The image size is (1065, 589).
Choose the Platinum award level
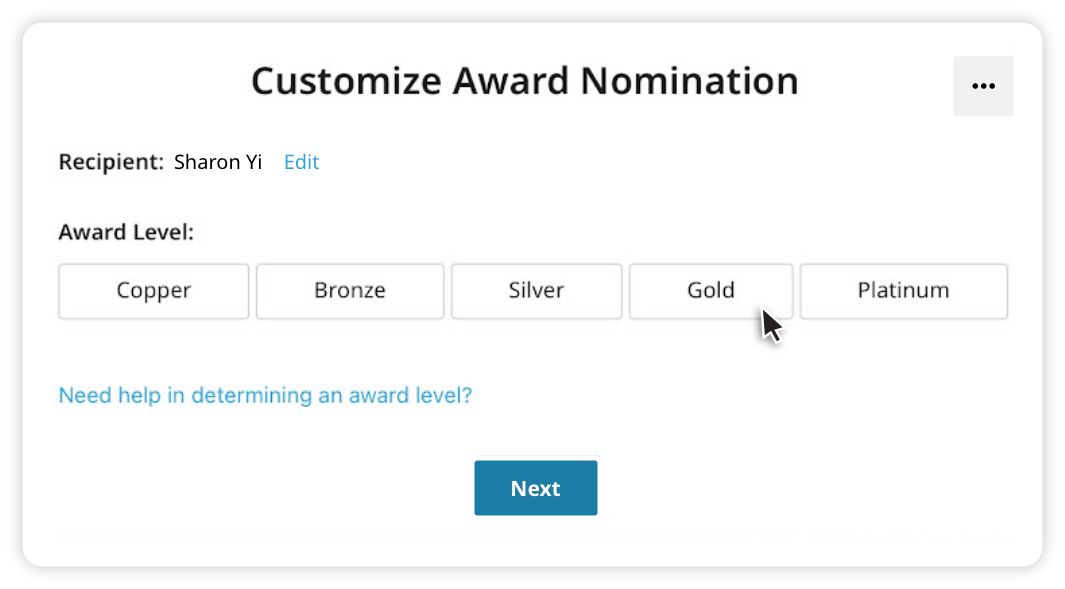tap(903, 291)
